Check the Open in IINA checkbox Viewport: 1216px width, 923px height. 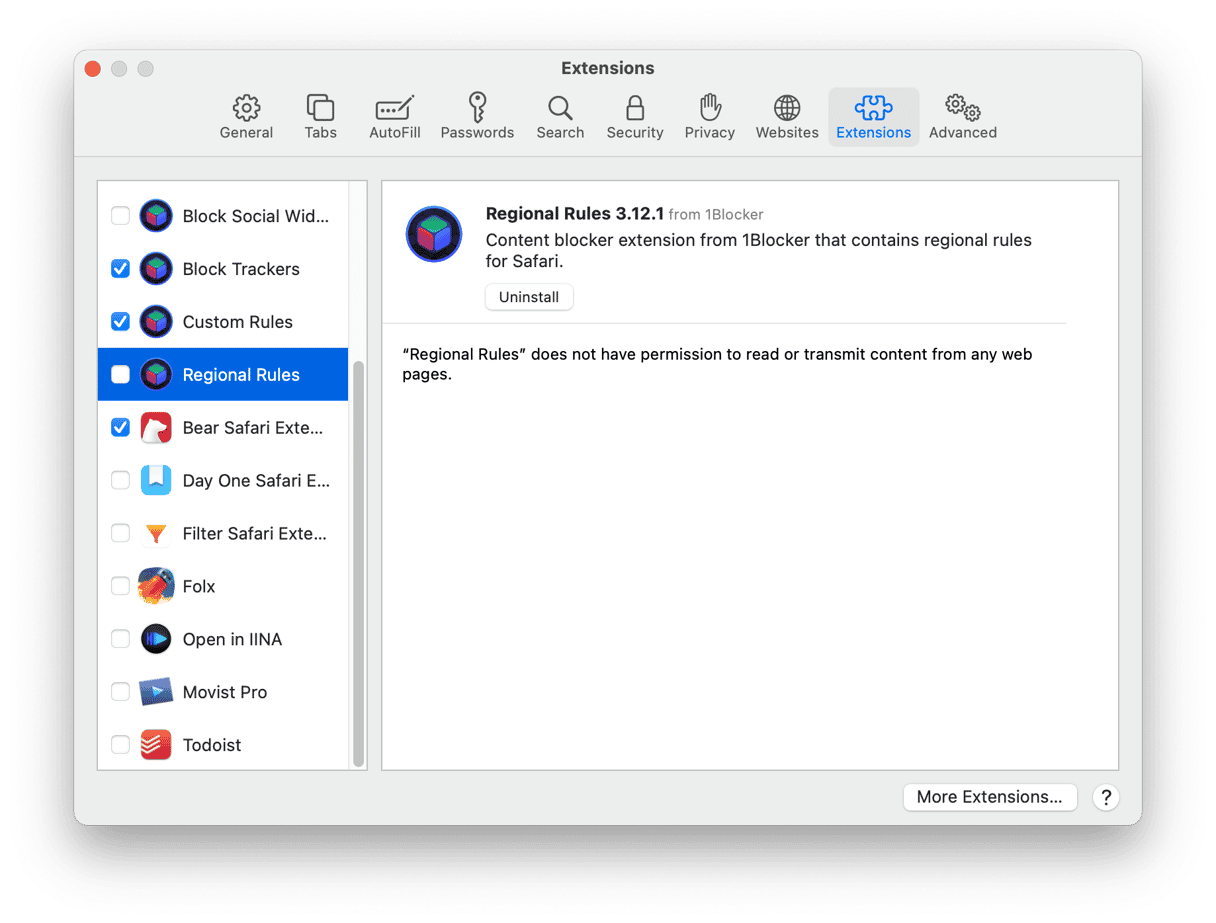(120, 639)
